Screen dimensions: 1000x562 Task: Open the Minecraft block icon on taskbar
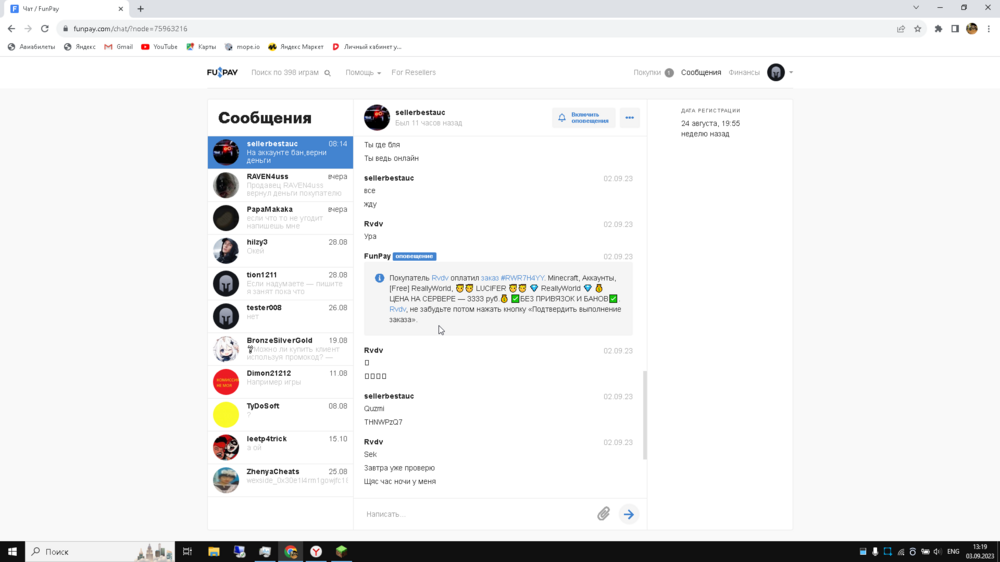(x=342, y=551)
